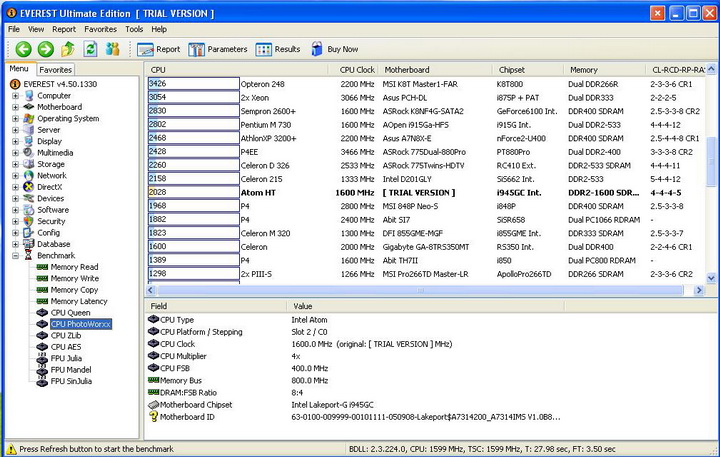Click the up-level arrow toolbar icon

pyautogui.click(x=68, y=49)
